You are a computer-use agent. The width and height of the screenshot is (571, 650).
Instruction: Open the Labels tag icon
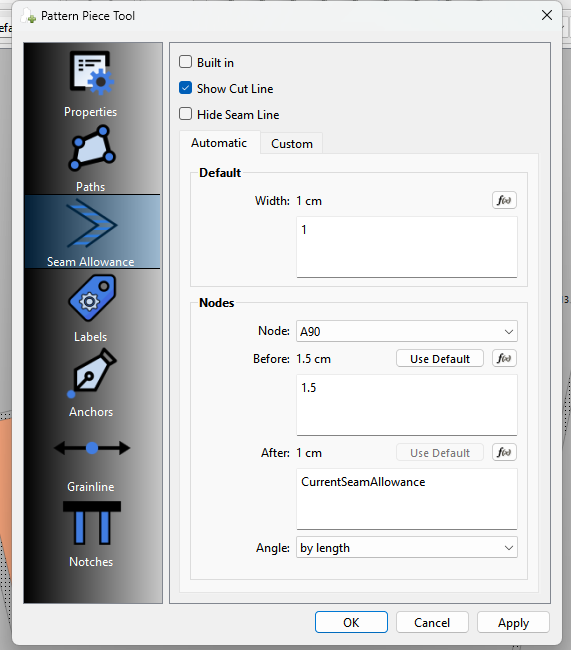[92, 298]
